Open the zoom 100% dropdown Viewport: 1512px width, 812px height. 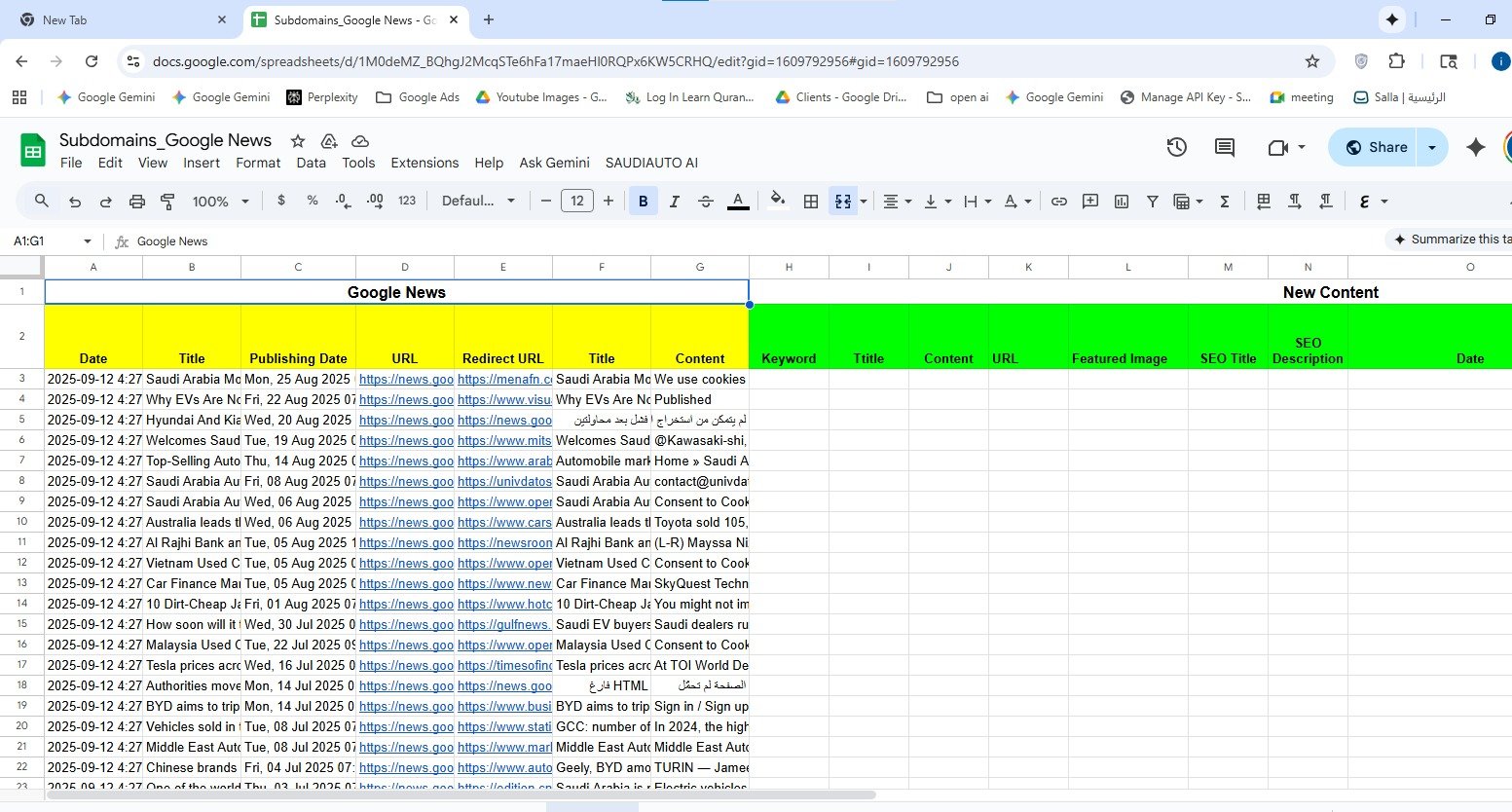point(220,202)
